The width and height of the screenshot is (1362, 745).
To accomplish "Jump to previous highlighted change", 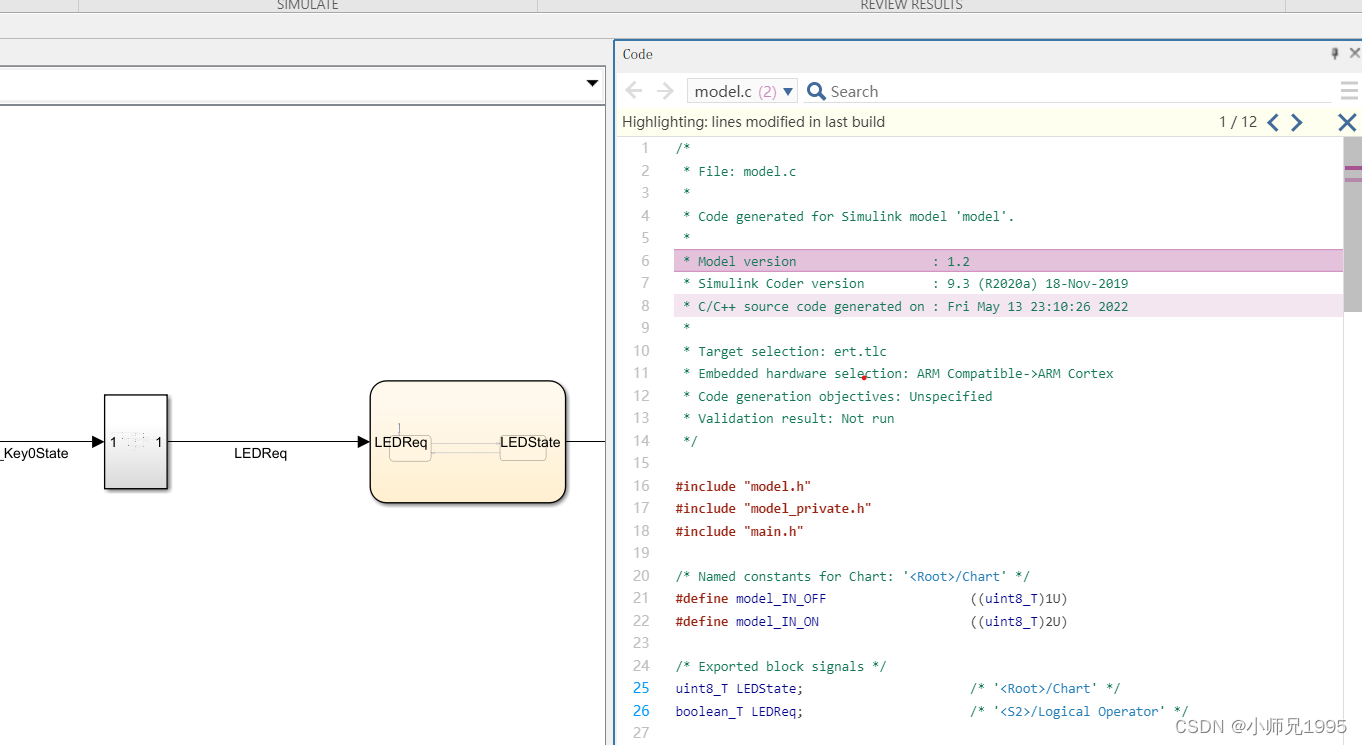I will click(x=1273, y=122).
